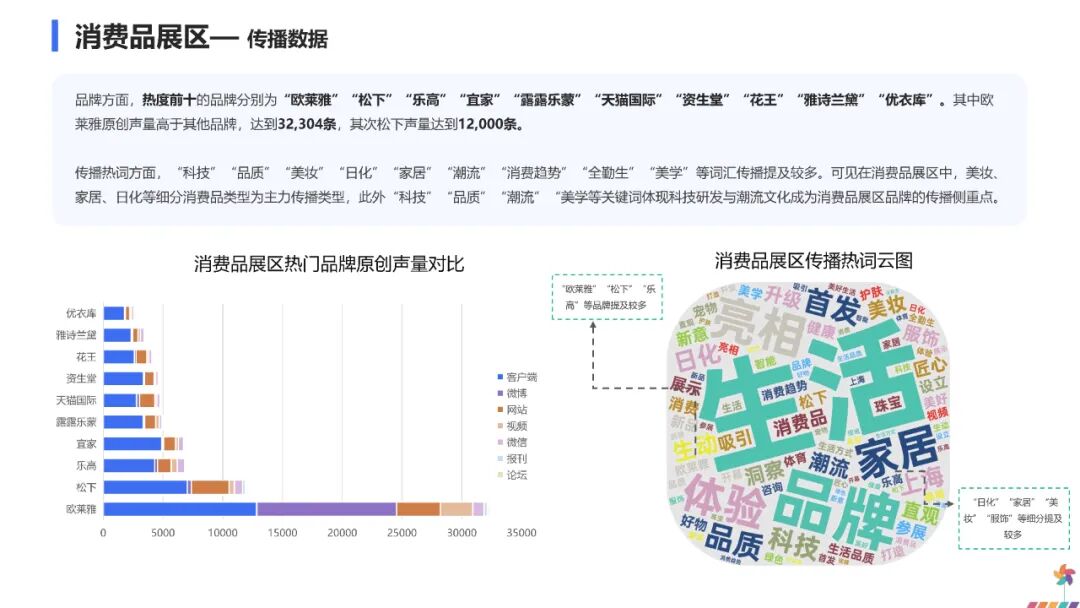Click the 潮流 word in the cloud

[x=829, y=466]
